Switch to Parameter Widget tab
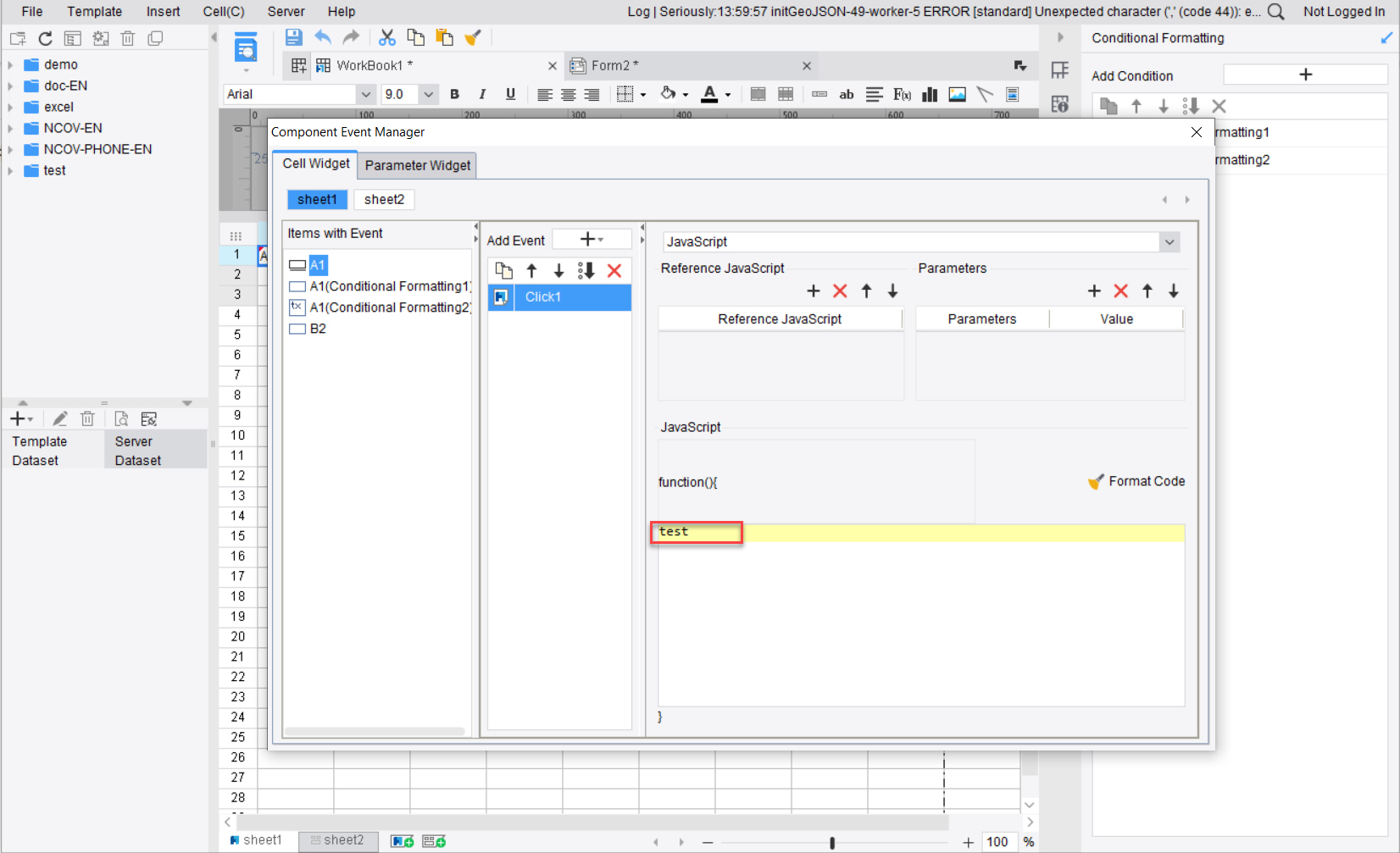Viewport: 1400px width, 853px height. coord(418,165)
